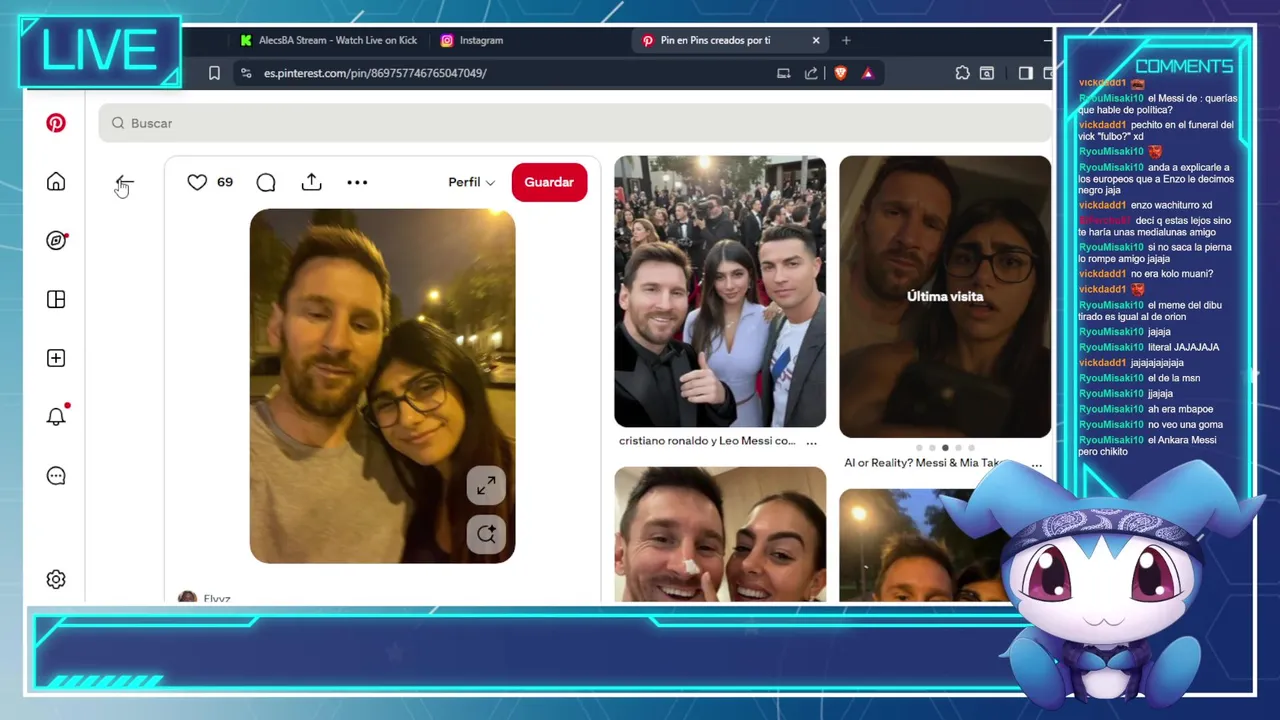Click the 69 likes count
Viewport: 1280px width, 720px height.
[x=225, y=182]
